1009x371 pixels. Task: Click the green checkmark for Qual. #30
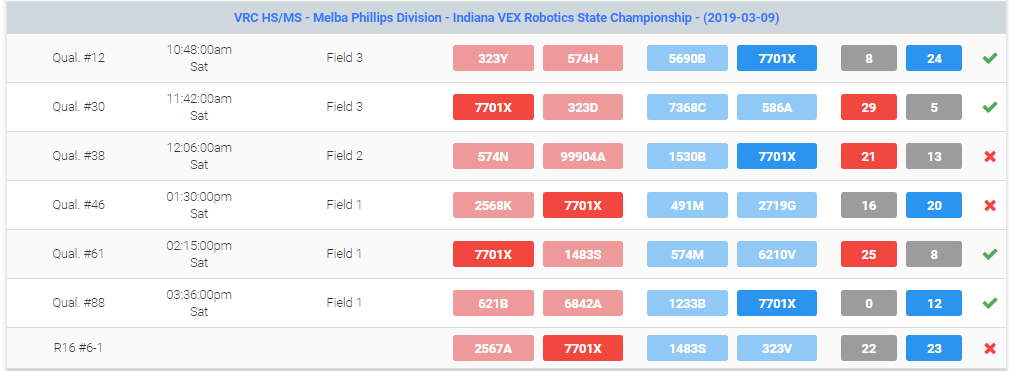coord(990,107)
